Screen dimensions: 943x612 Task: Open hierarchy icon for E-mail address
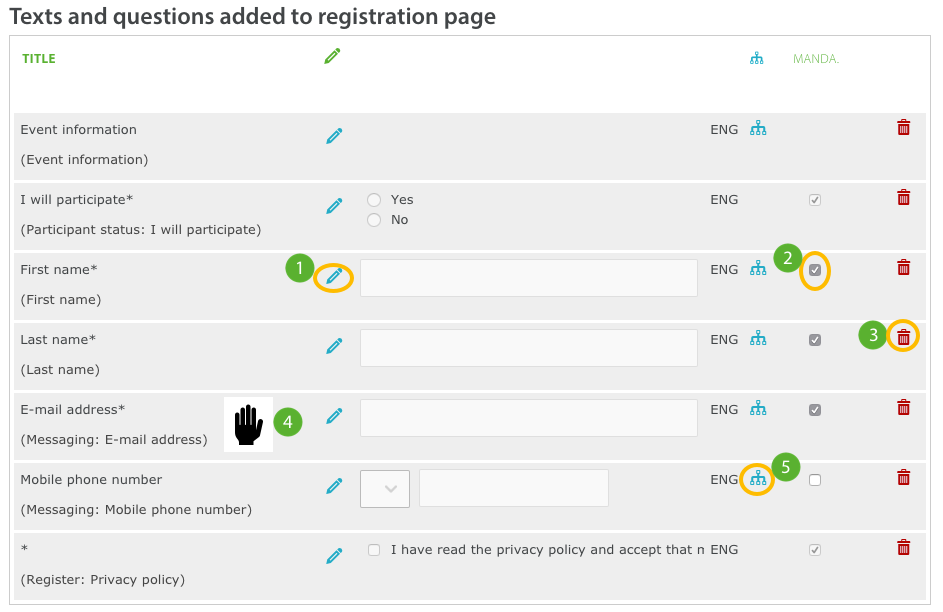coord(758,409)
